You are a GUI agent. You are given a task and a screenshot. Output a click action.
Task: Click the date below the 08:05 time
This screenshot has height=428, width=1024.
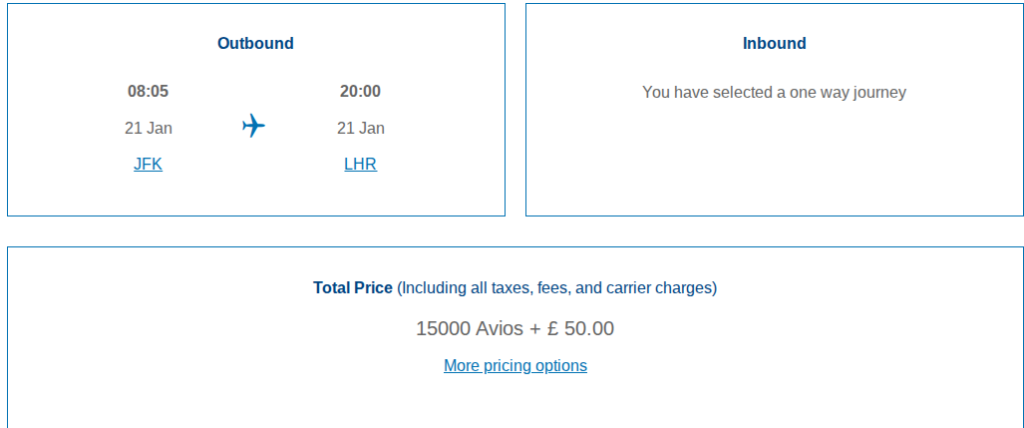click(148, 128)
